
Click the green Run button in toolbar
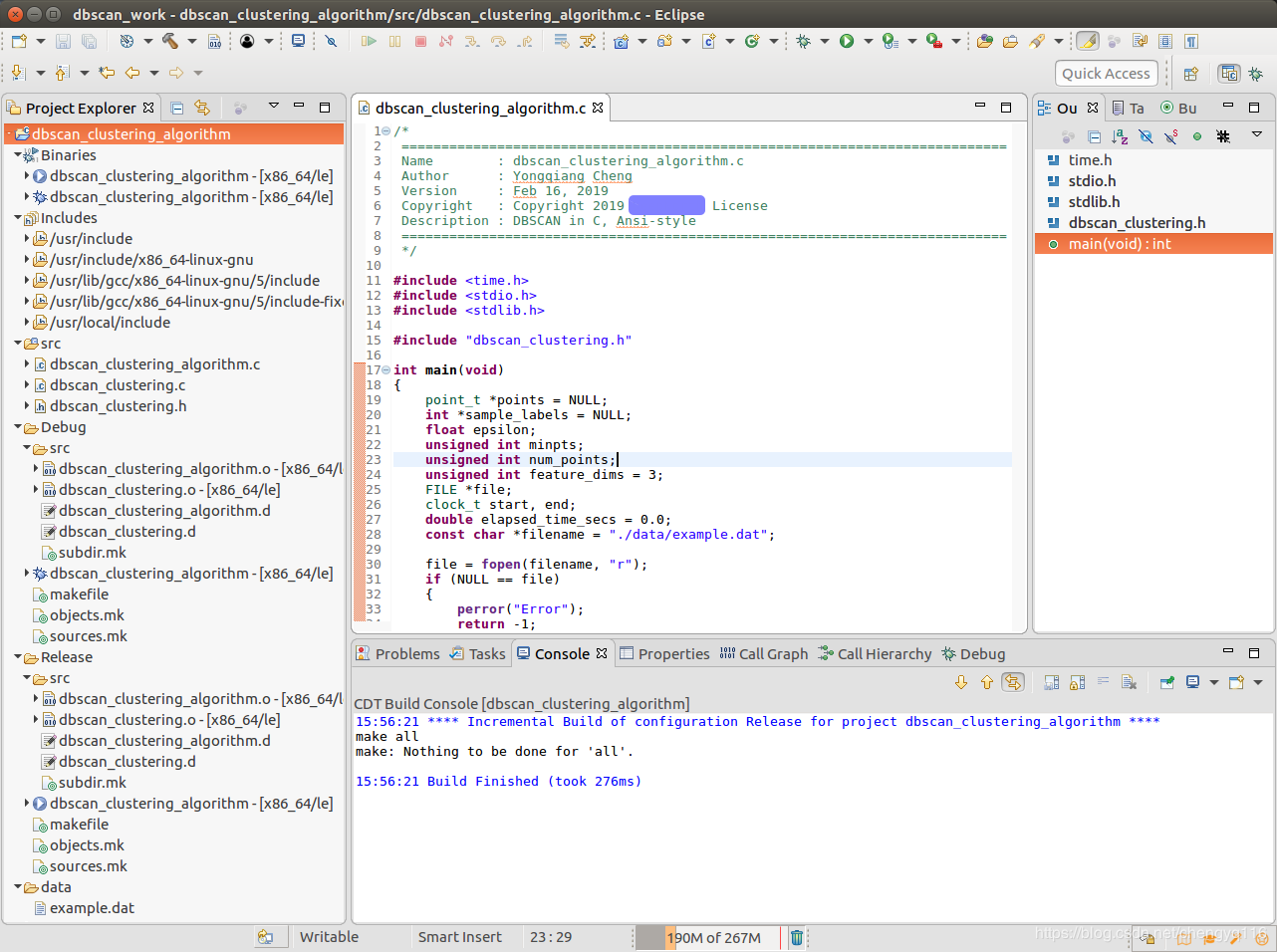847,41
